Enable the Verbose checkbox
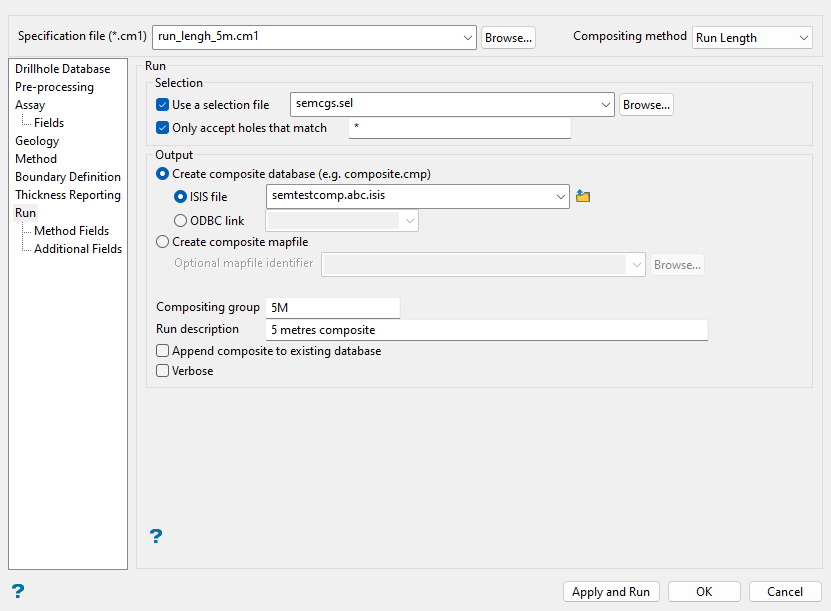The width and height of the screenshot is (831, 611). [163, 371]
